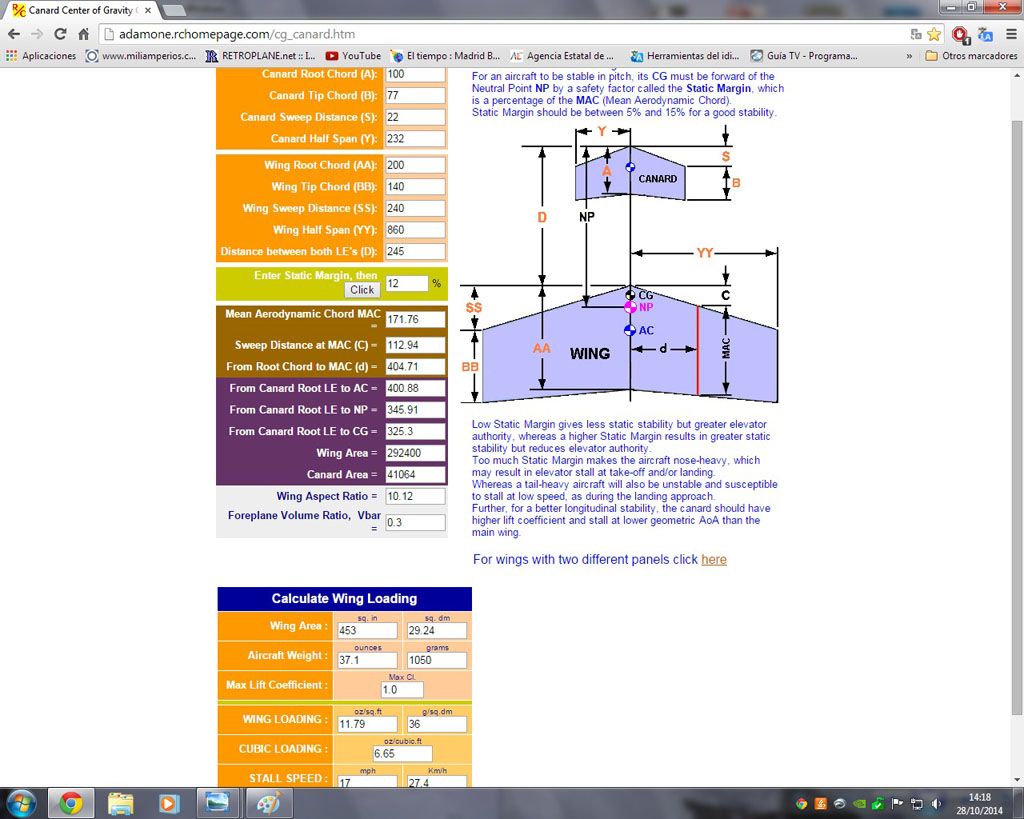Image resolution: width=1024 pixels, height=819 pixels.
Task: Follow the 'here' link for two panels
Action: pyautogui.click(x=713, y=559)
